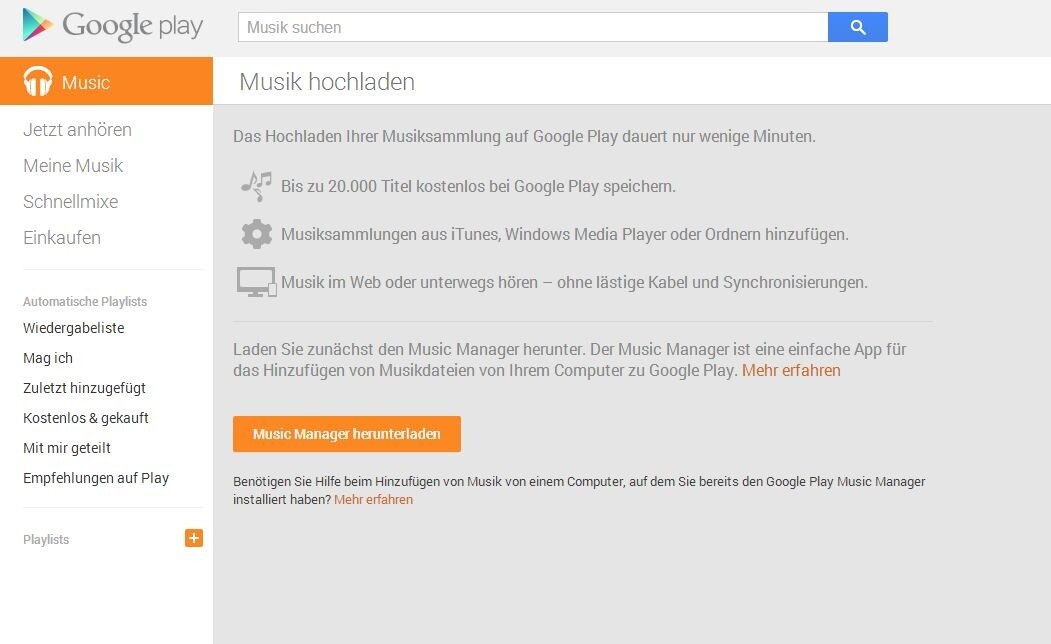1051x644 pixels.
Task: Open the "Mag ich" playlist
Action: coord(47,358)
